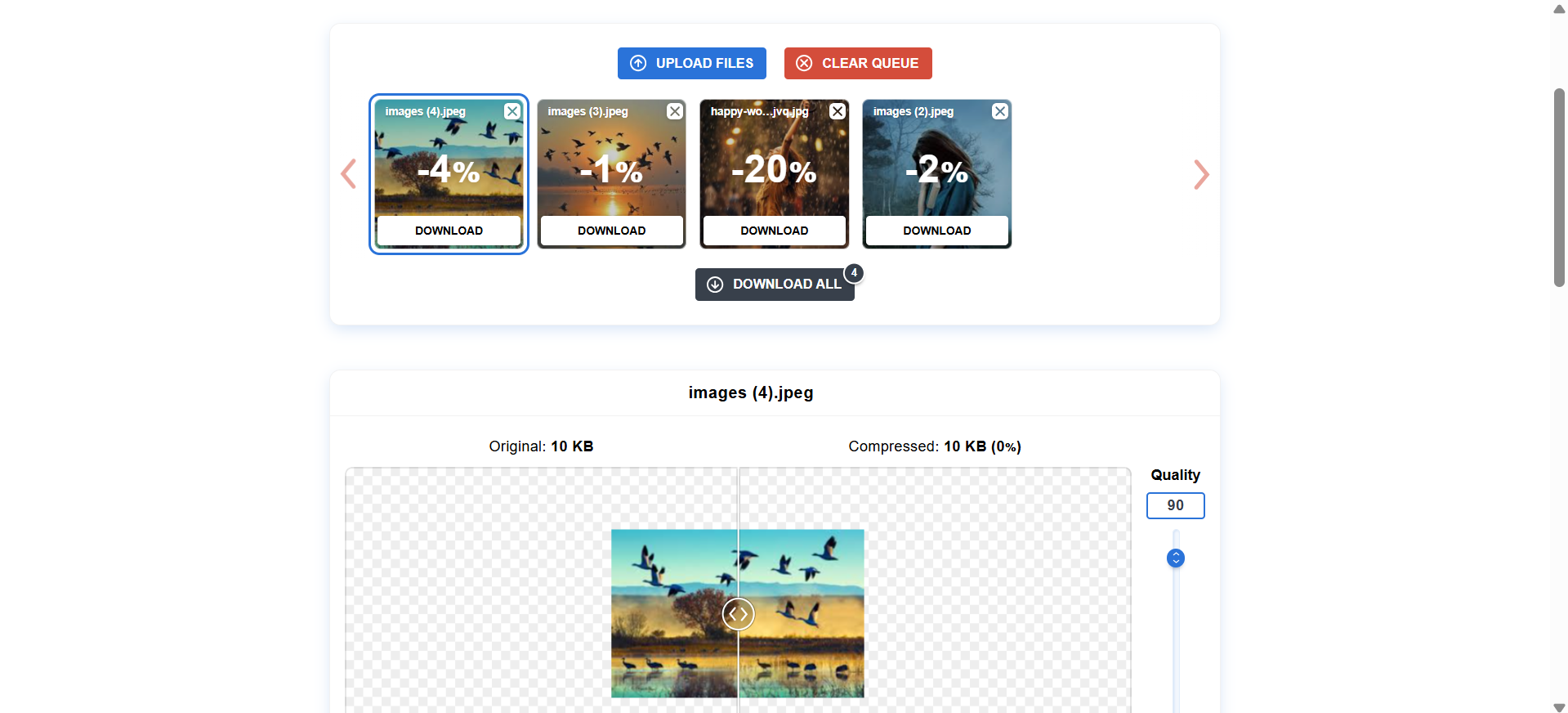Image resolution: width=1568 pixels, height=713 pixels.
Task: Remove images (2).jpeg from queue
Action: pos(1000,111)
